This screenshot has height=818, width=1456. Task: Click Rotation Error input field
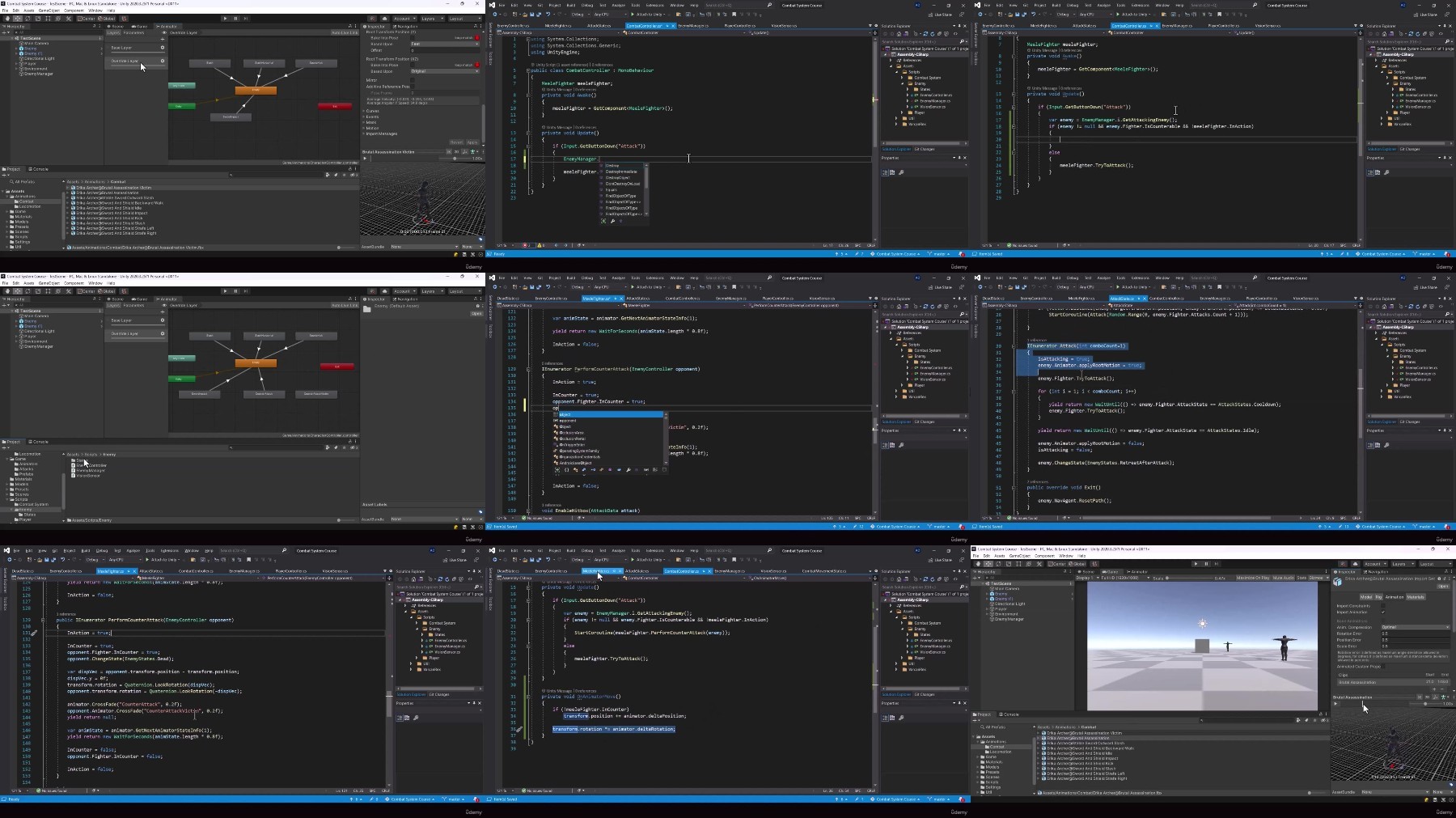click(x=1416, y=634)
